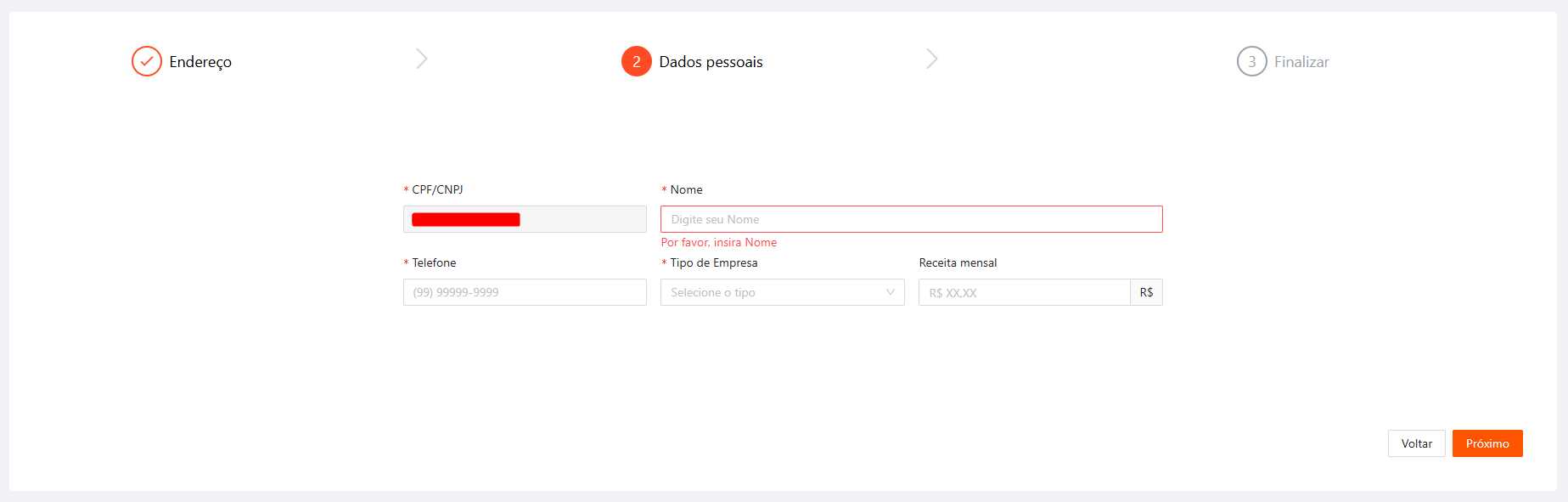
Task: Click the step 3 Finalizar circle icon
Action: (x=1251, y=61)
